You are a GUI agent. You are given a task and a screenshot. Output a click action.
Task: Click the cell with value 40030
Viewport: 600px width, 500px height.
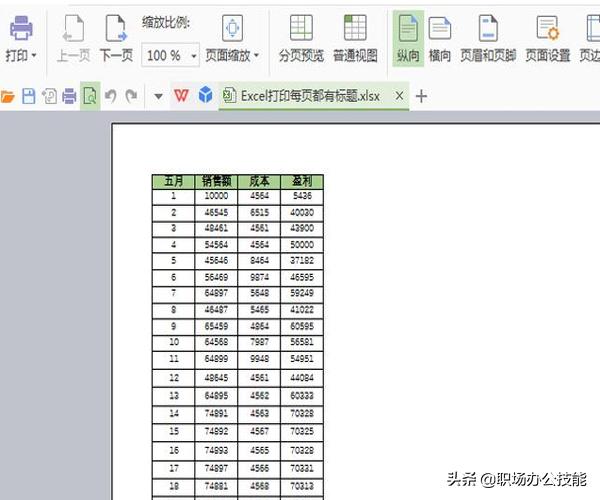[x=302, y=213]
